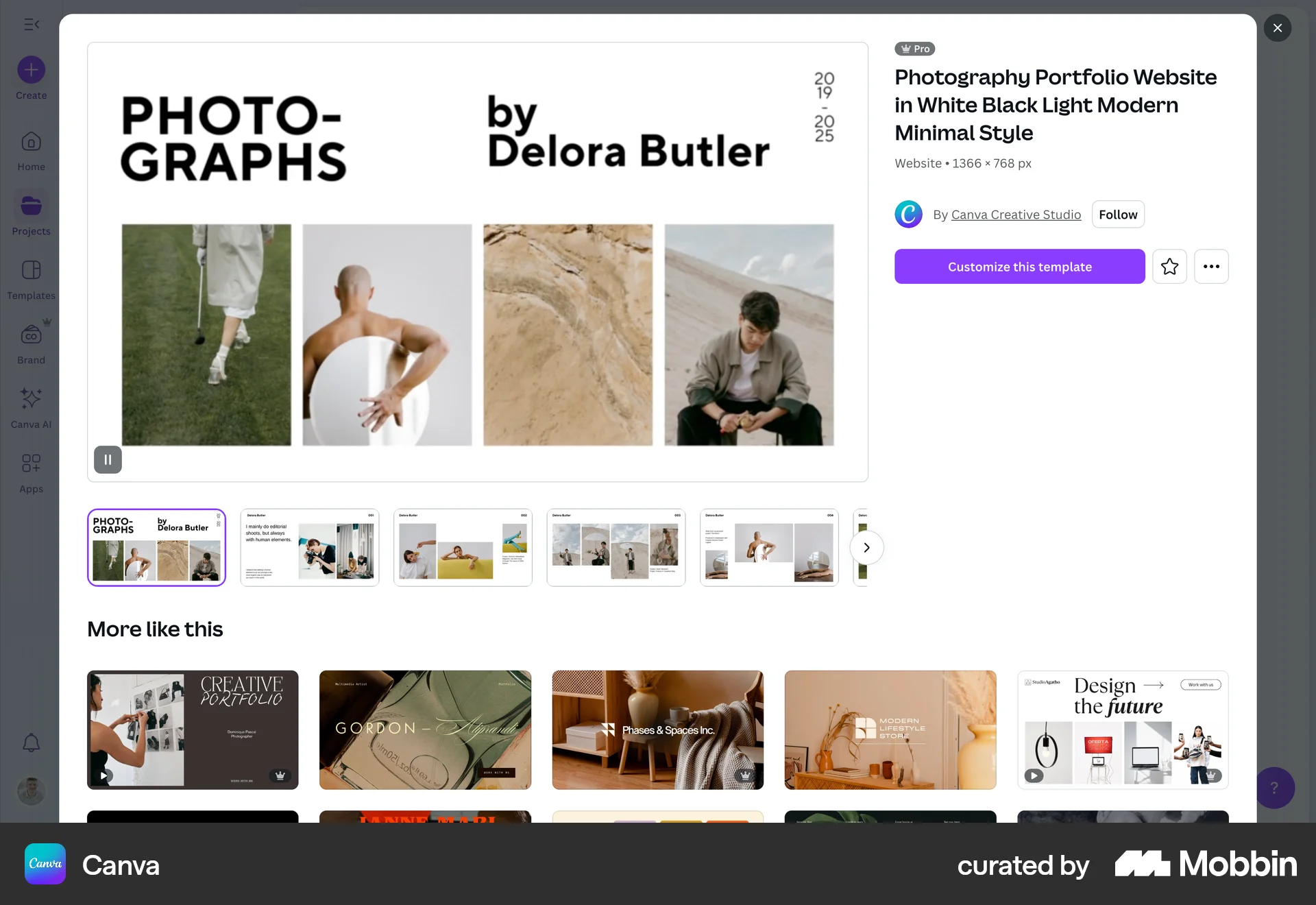This screenshot has width=1316, height=905.
Task: Open notifications via the bell icon
Action: point(30,743)
